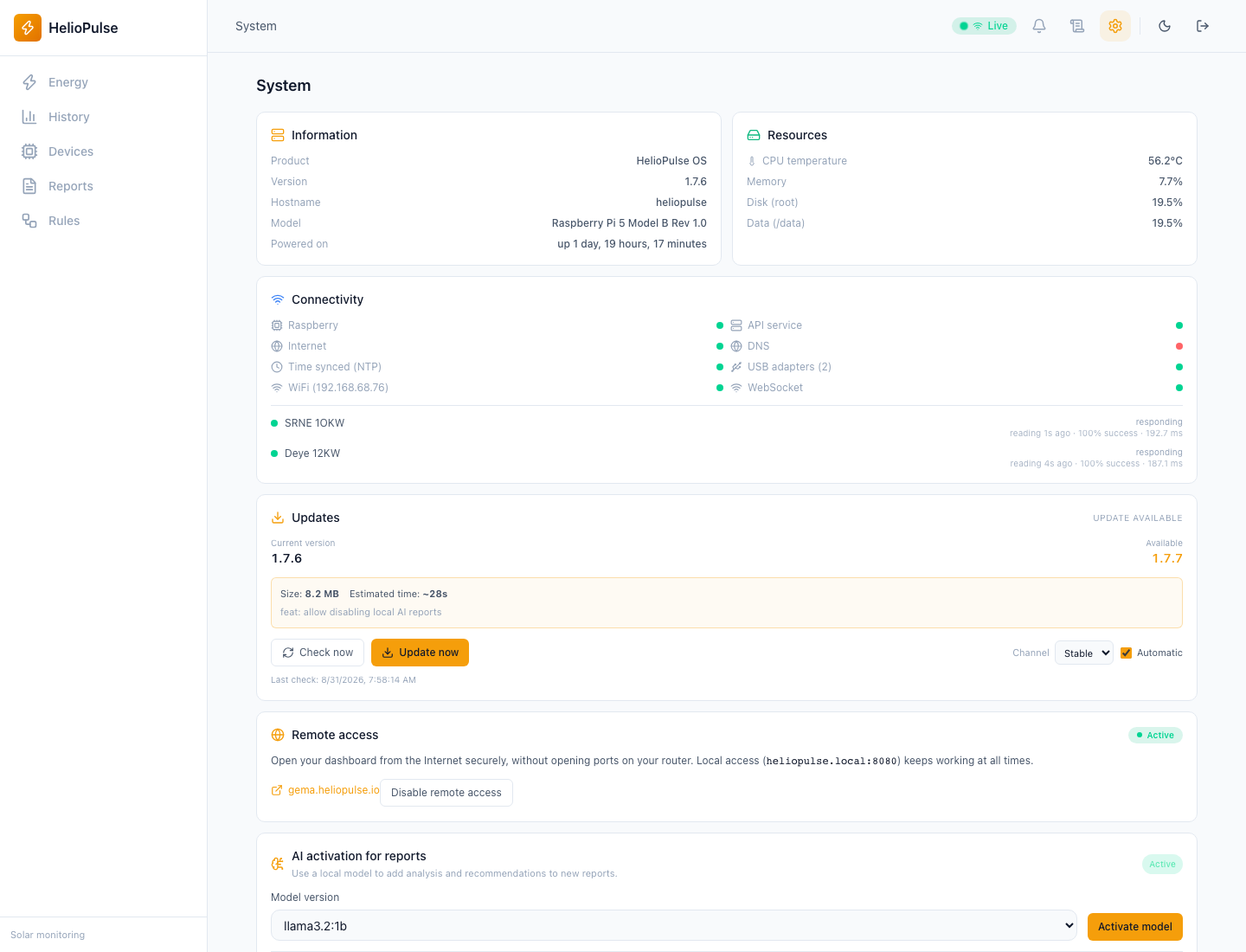Navigate to Reports

pos(104,186)
